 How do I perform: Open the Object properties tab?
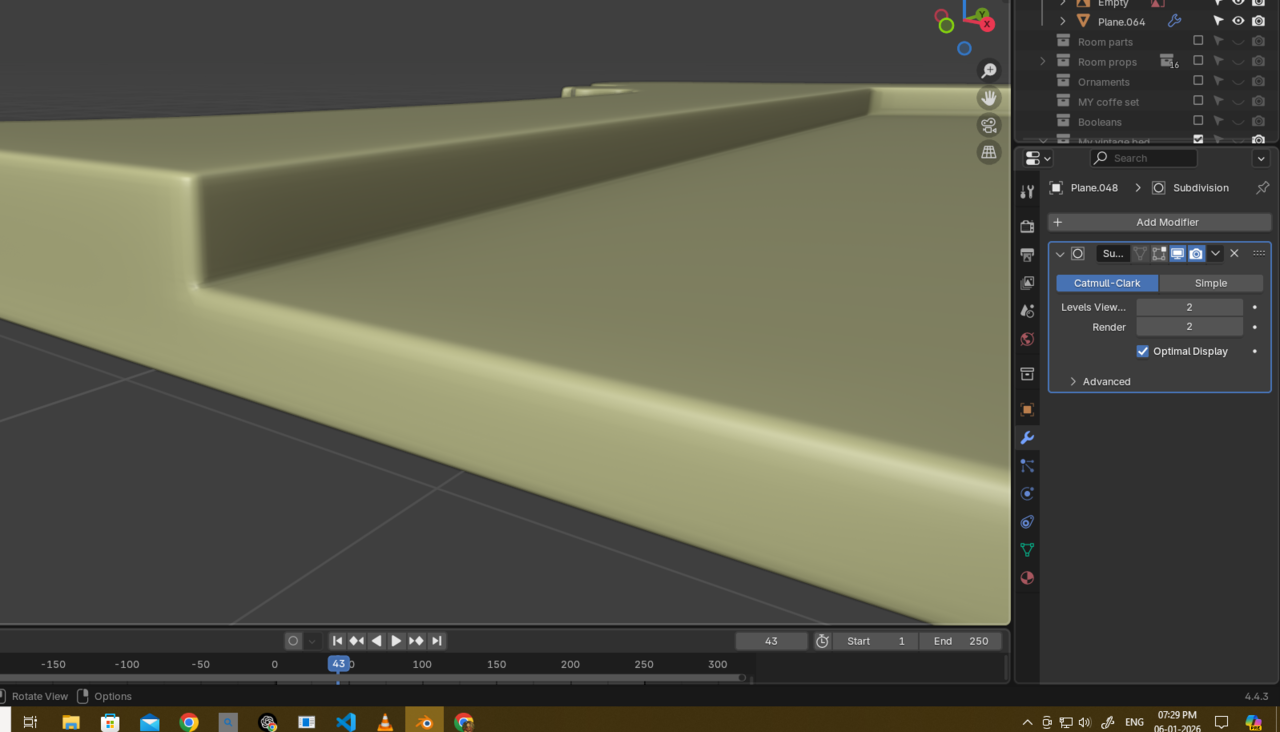1027,409
